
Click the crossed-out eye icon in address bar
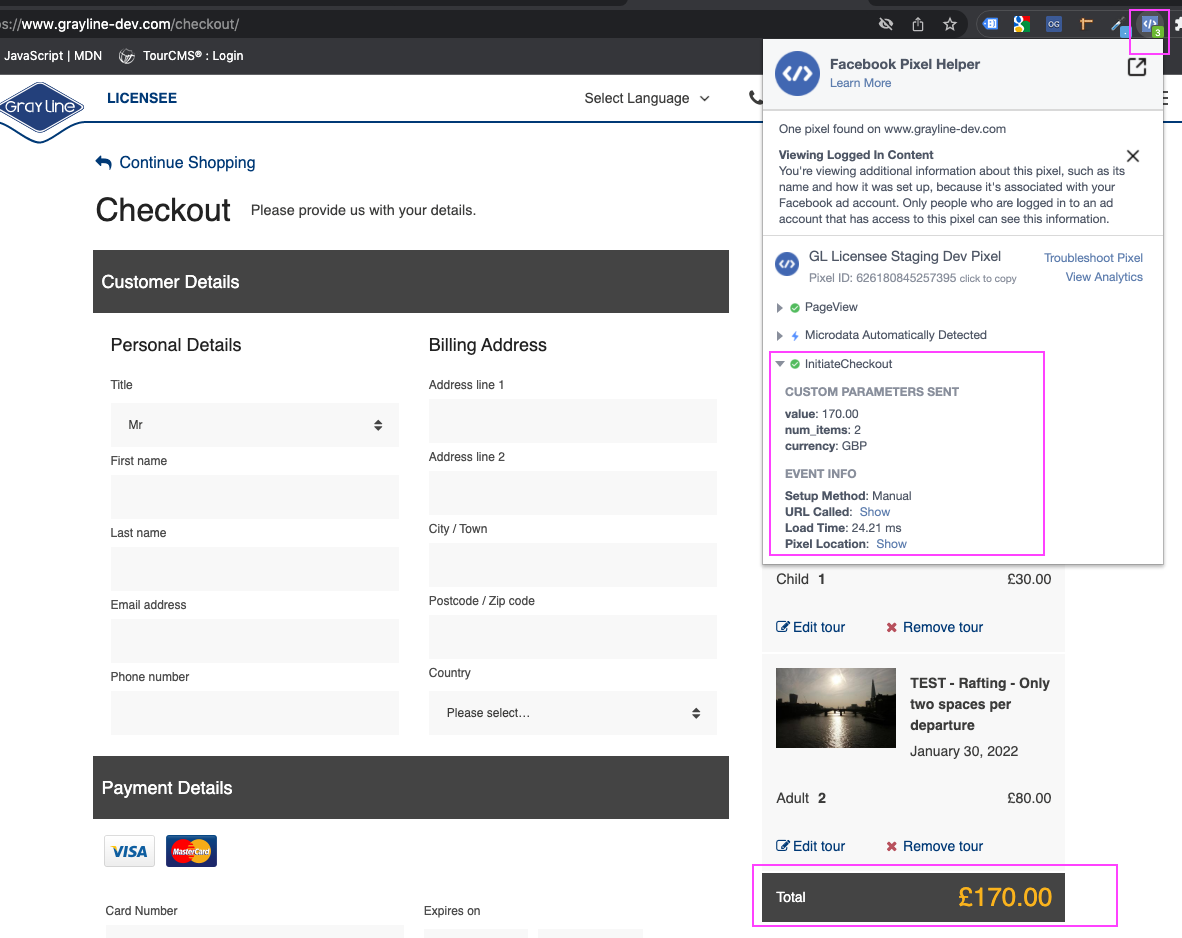pyautogui.click(x=886, y=24)
